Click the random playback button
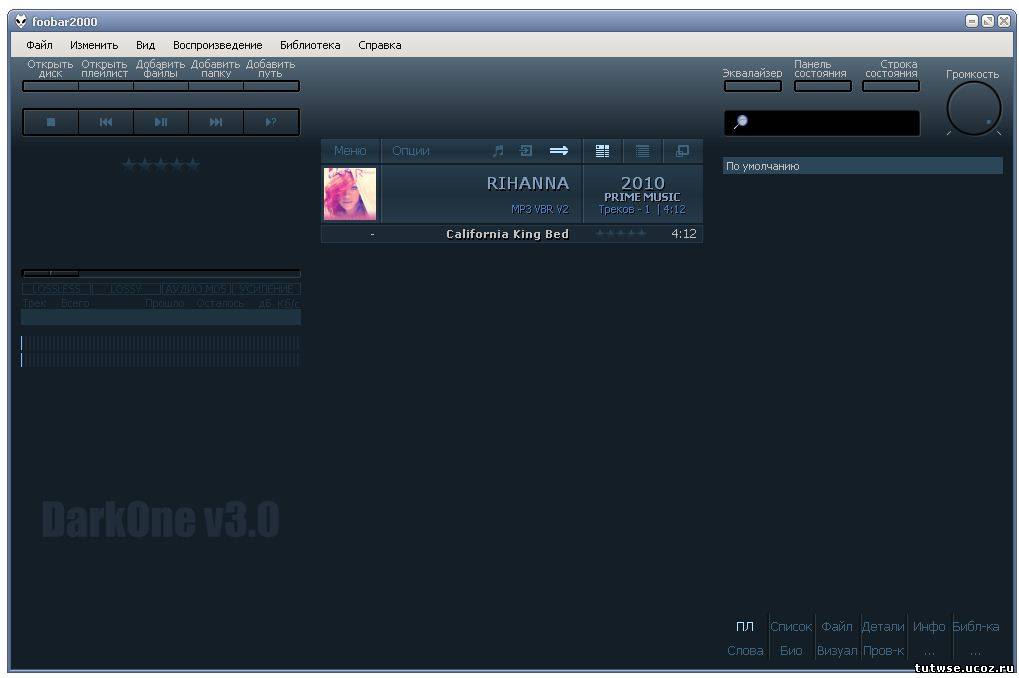This screenshot has height=678, width=1019. (x=271, y=122)
